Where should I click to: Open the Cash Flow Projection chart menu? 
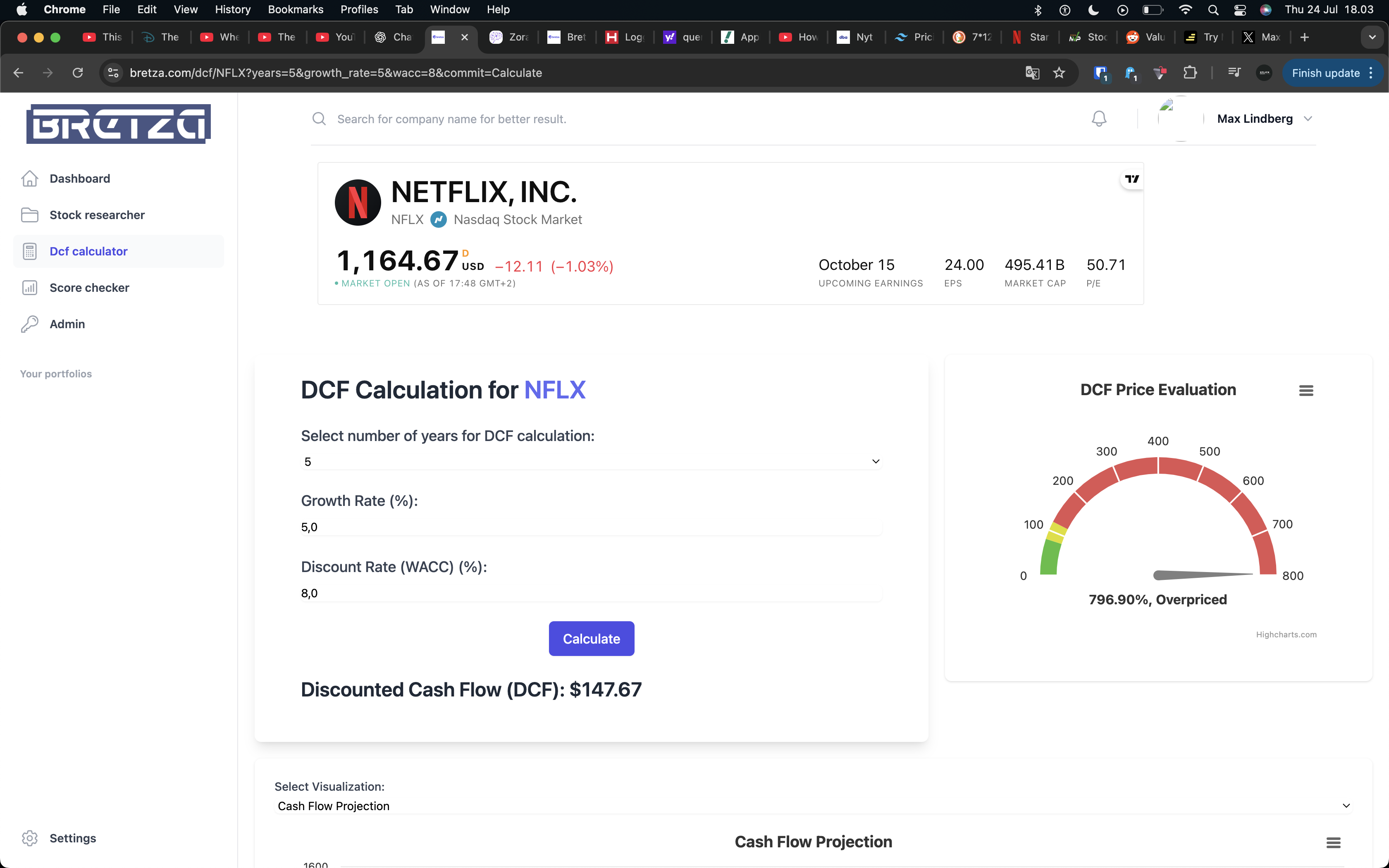(x=1333, y=843)
